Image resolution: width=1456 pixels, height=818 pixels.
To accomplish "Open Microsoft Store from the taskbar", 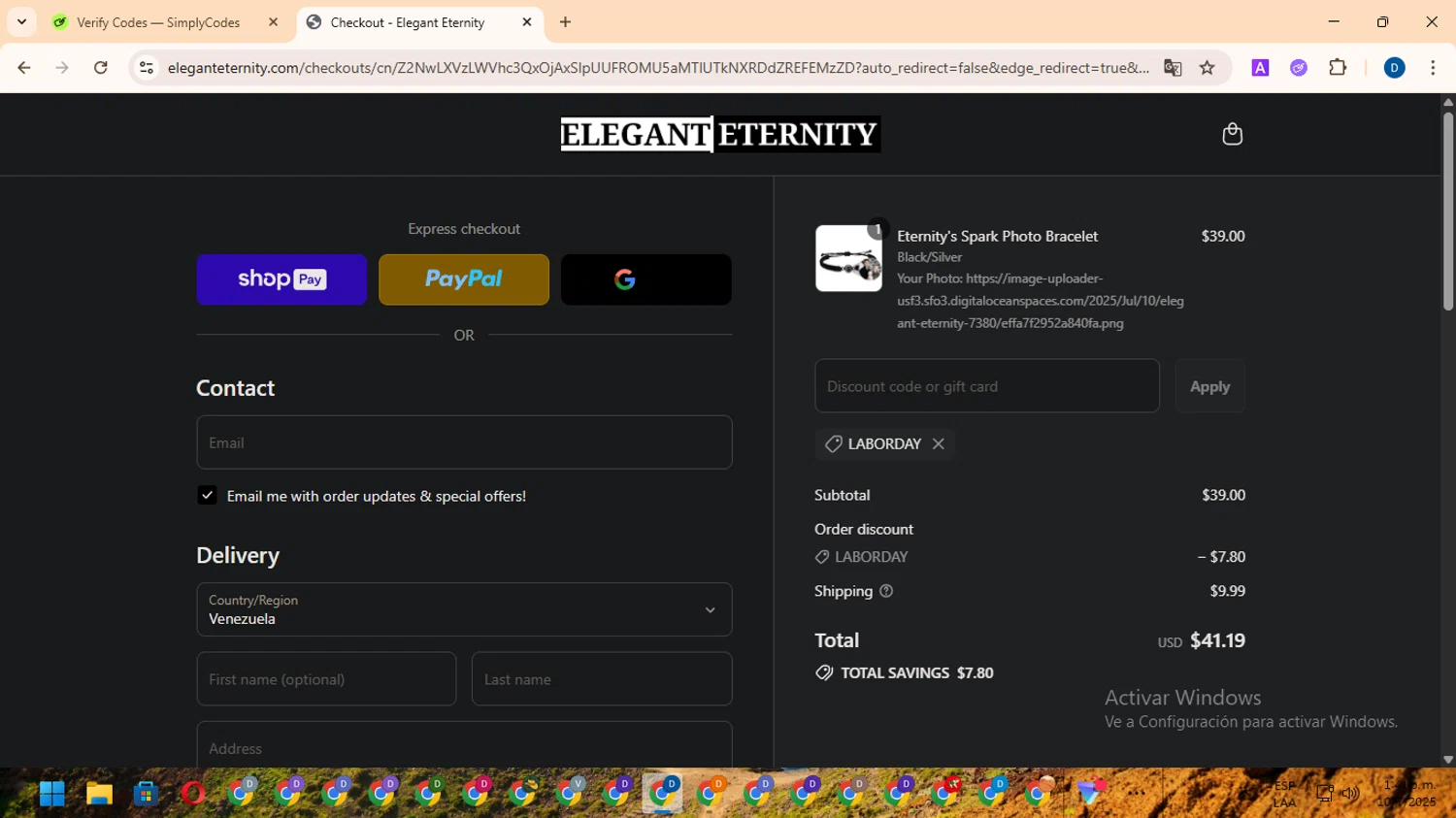I will [146, 794].
